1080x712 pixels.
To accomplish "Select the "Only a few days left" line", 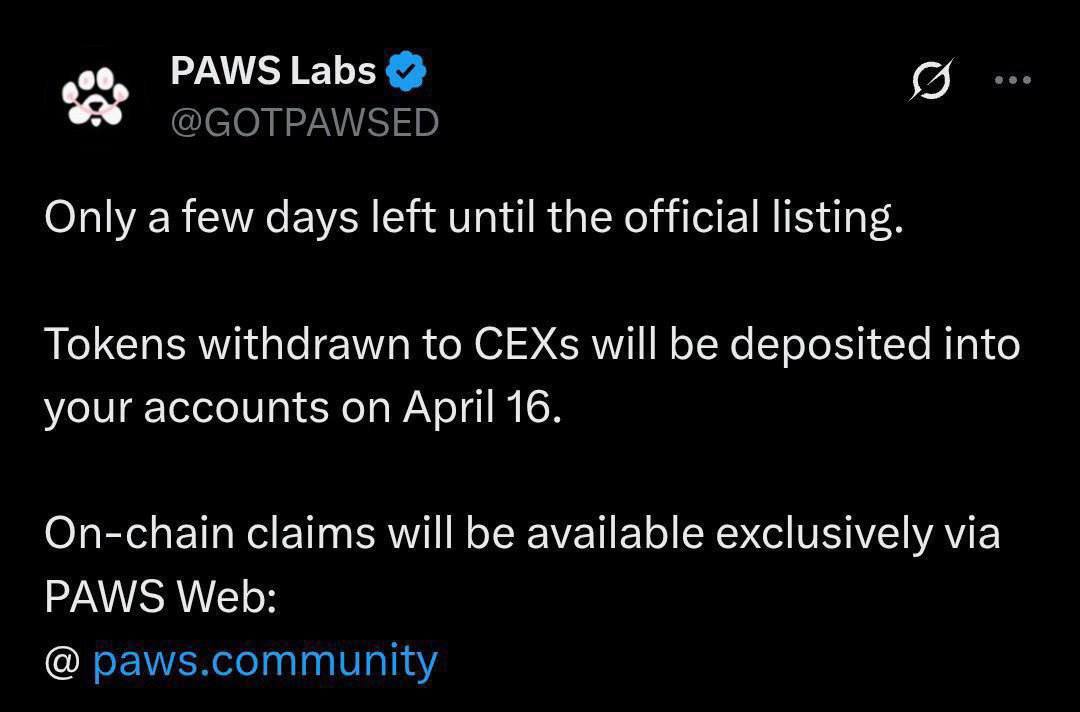I will 474,218.
